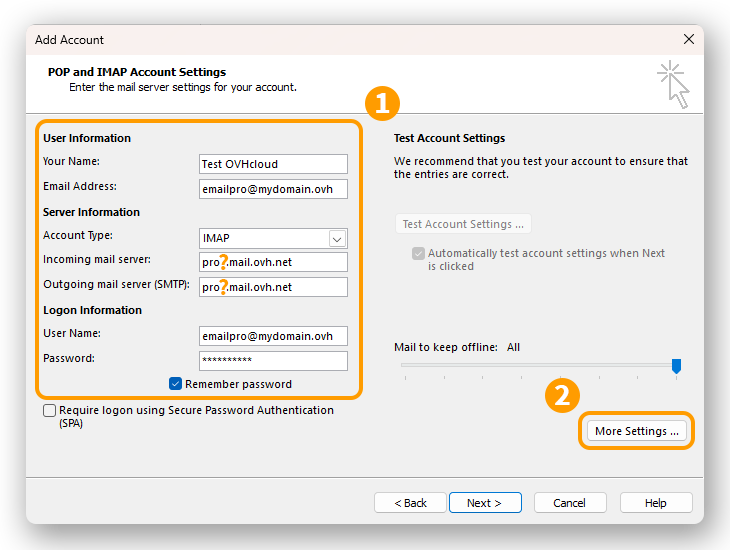Go to the previous step with Back
Viewport: 730px width, 550px height.
click(410, 503)
